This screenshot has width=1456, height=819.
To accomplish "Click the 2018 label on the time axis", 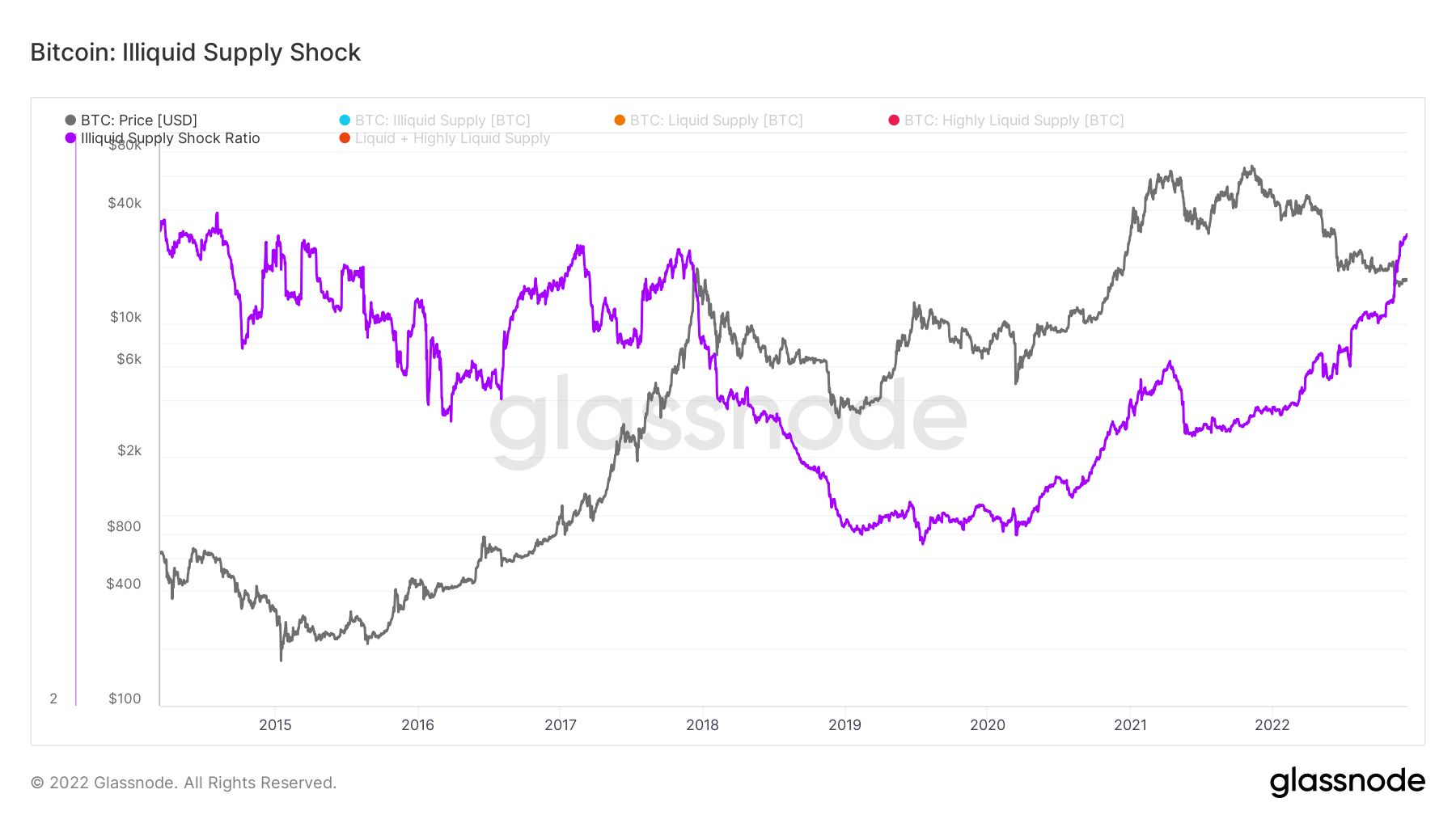I will 702,725.
